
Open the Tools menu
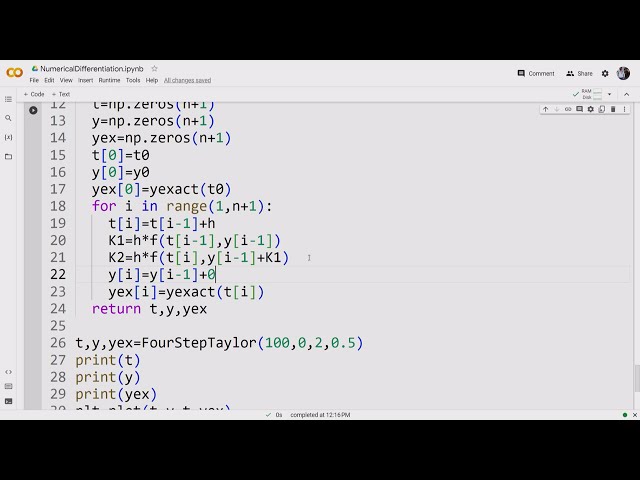coord(133,80)
